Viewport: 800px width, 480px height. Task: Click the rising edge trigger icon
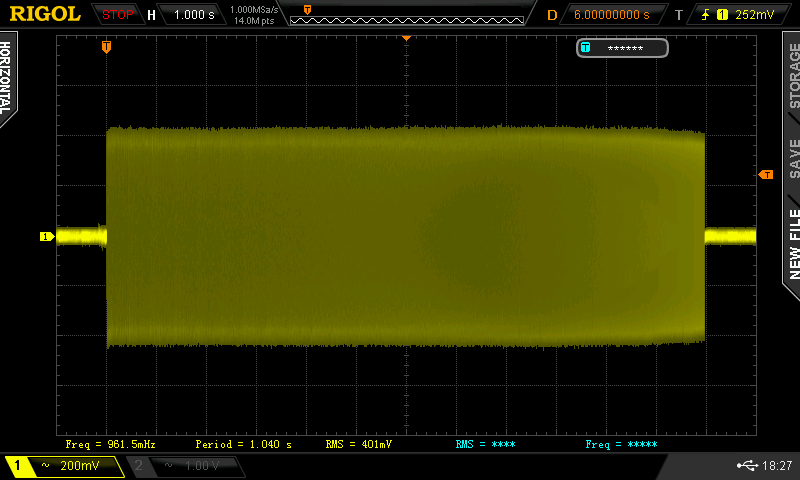(706, 15)
